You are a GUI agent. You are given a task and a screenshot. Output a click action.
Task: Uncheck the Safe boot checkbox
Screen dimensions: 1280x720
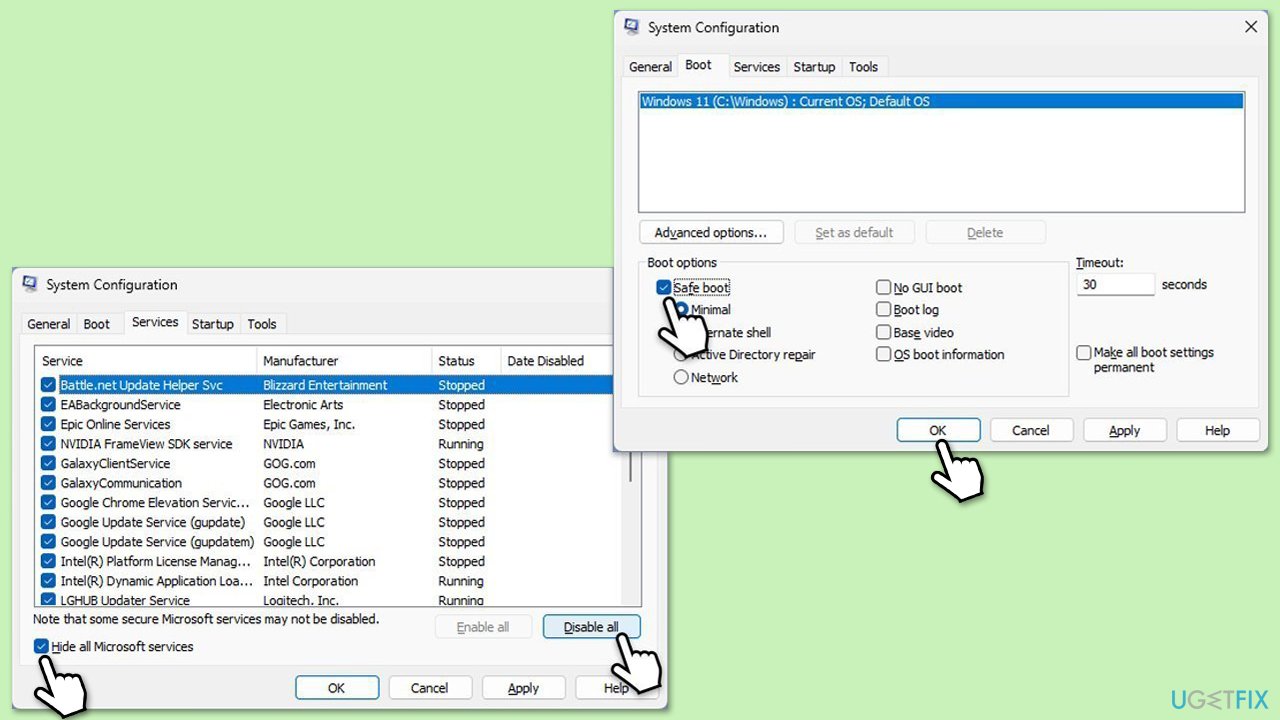[664, 288]
